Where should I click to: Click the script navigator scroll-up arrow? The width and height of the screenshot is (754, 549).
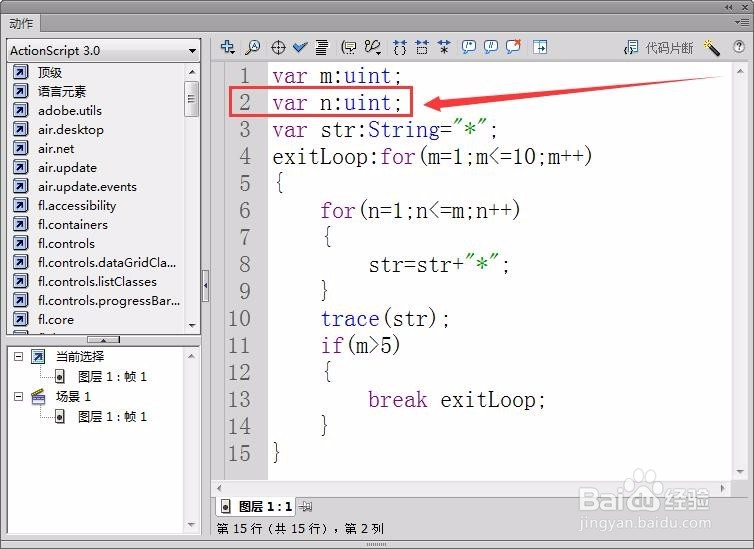191,356
